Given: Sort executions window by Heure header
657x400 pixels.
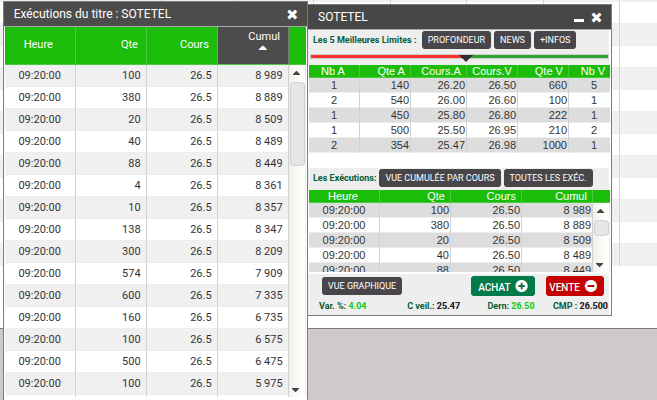Looking at the screenshot, I should coord(40,45).
